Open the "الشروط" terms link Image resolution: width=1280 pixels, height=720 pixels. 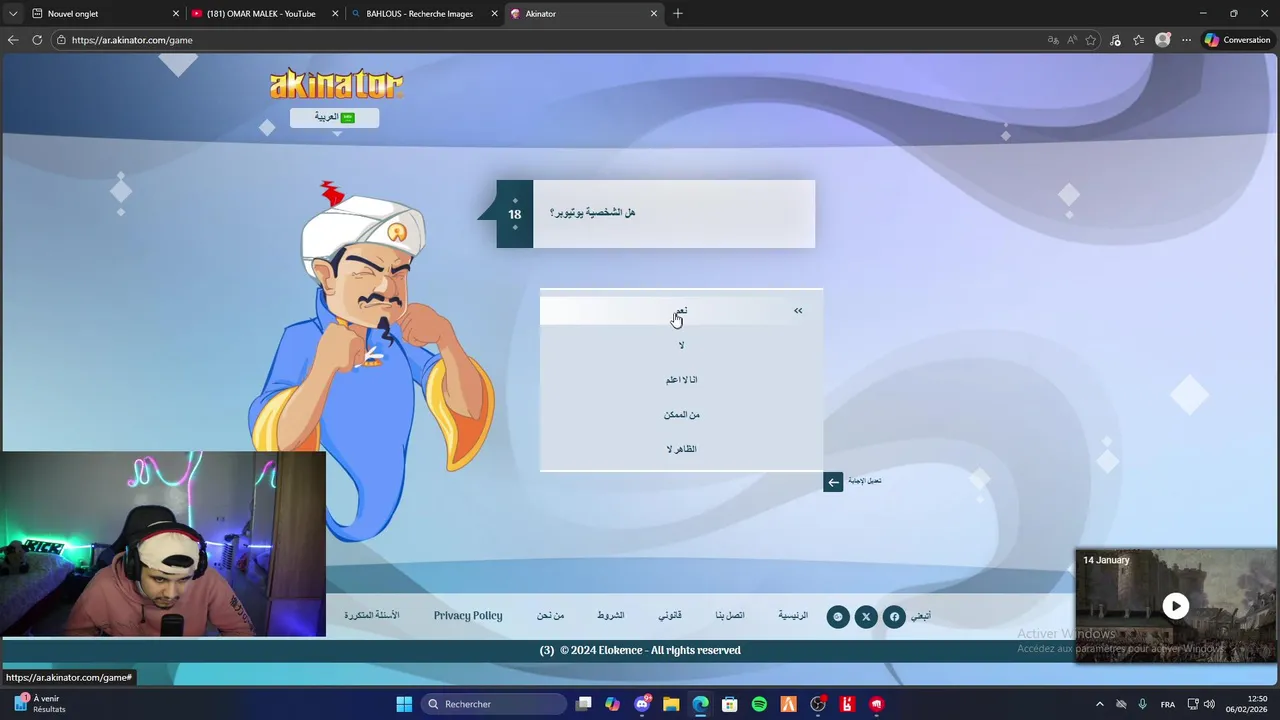pos(611,616)
